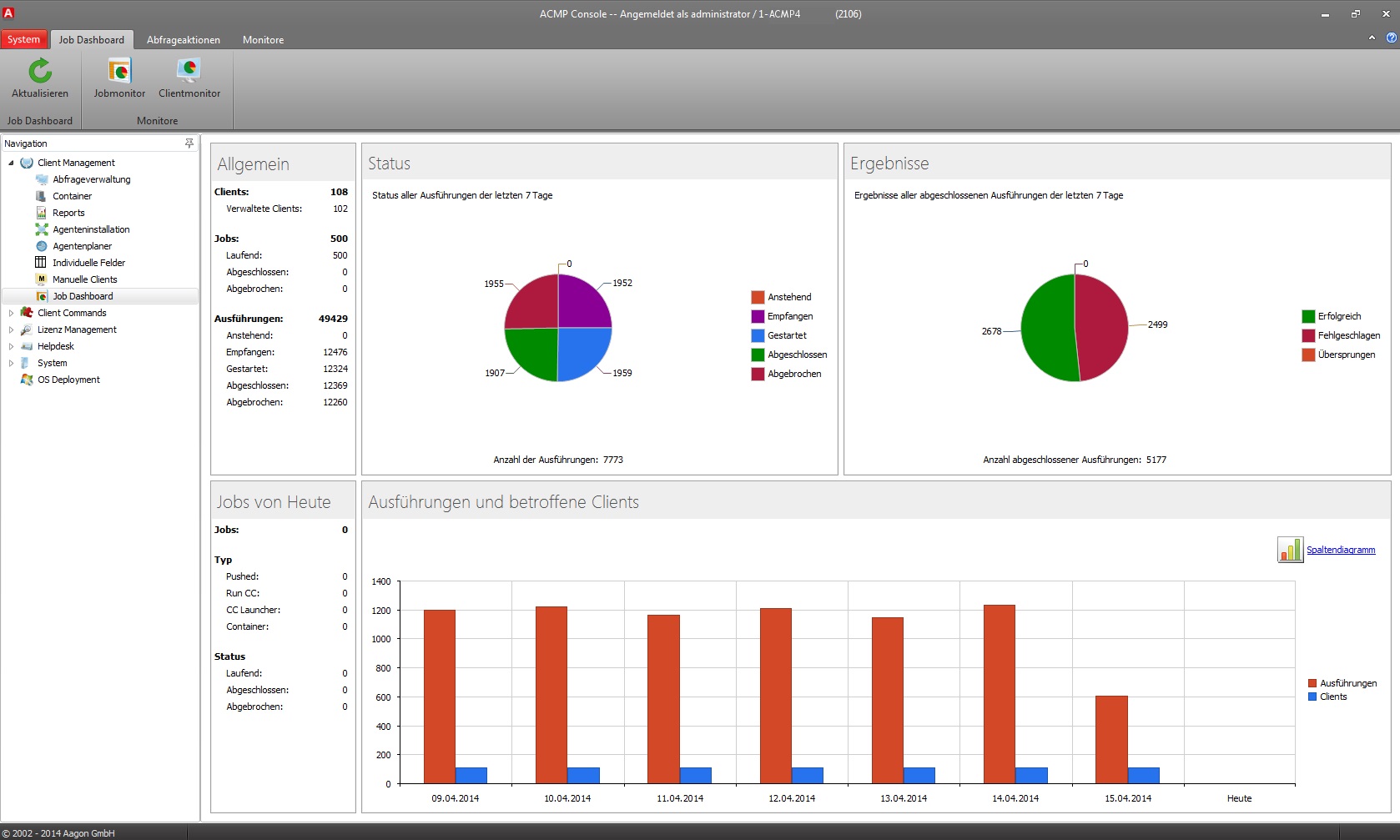This screenshot has height=840, width=1400.
Task: Open the Jobmonitor from the ribbon
Action: pyautogui.click(x=119, y=72)
